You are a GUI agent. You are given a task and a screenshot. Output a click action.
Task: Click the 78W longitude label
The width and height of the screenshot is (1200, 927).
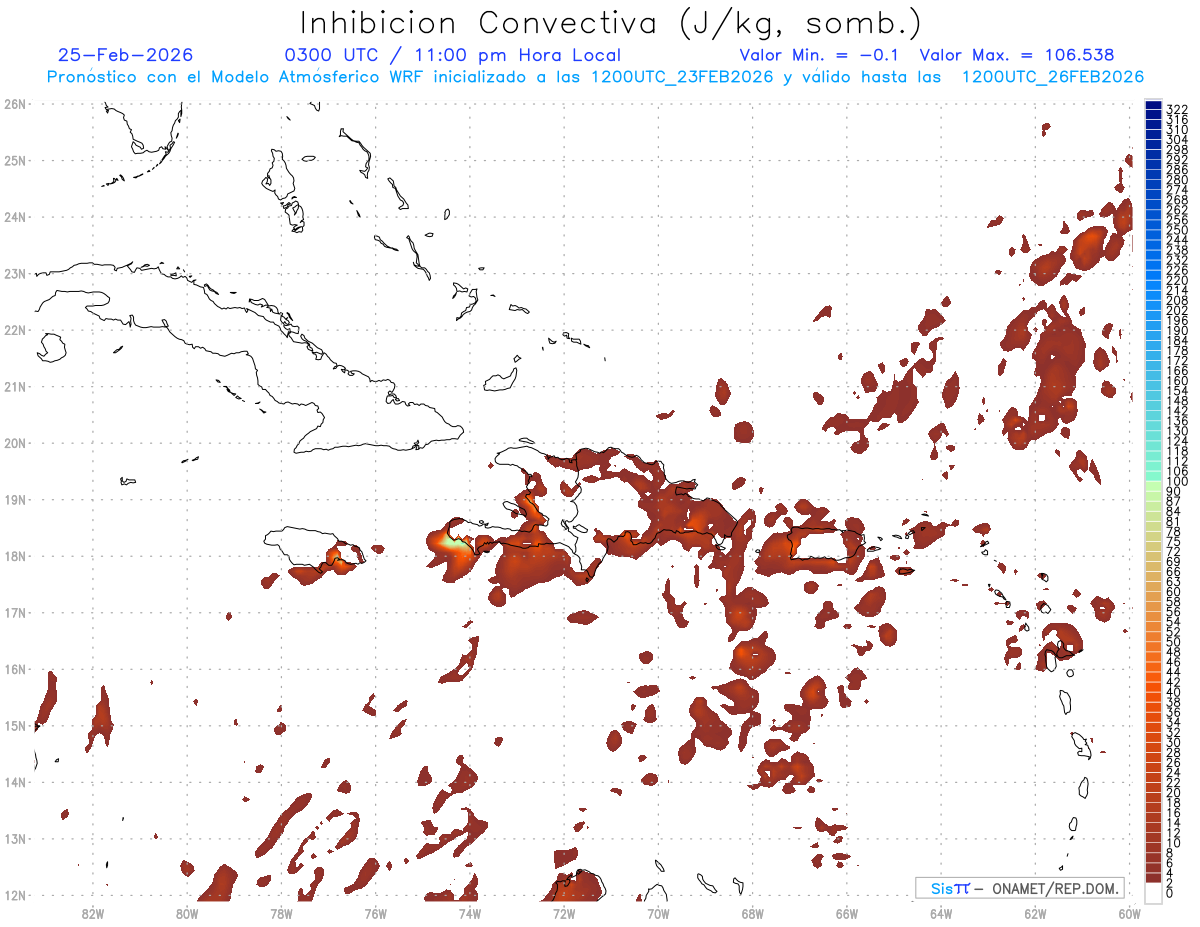pos(281,913)
